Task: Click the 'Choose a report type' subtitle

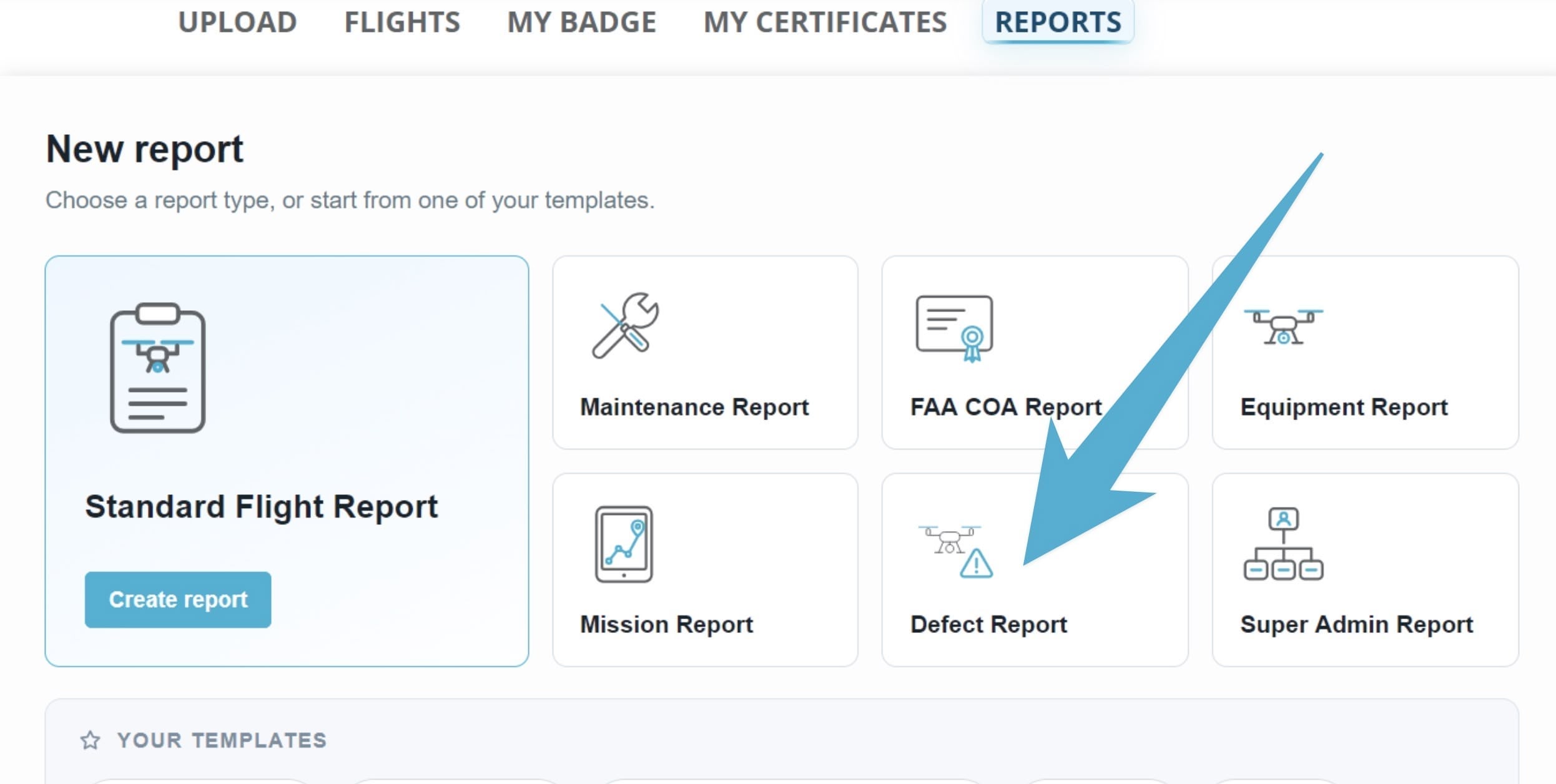Action: (x=350, y=200)
